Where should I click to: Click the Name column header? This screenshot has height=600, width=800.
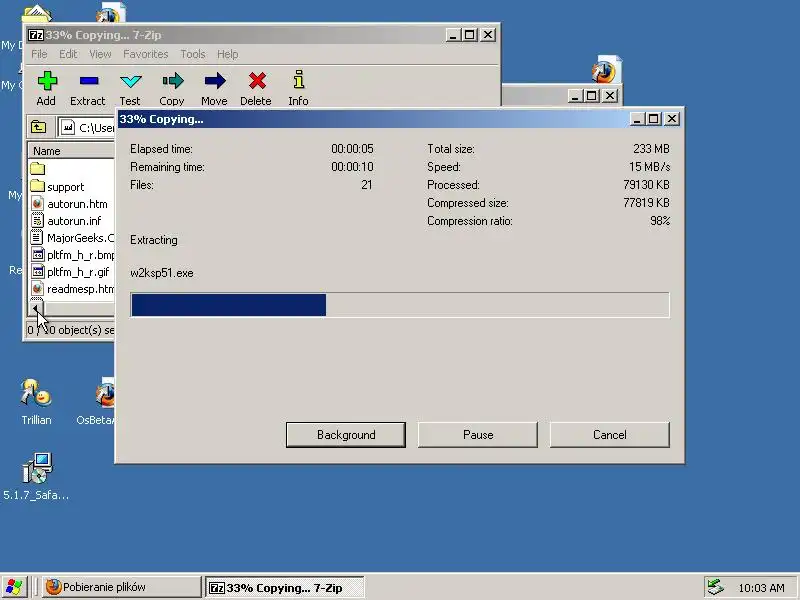(71, 151)
